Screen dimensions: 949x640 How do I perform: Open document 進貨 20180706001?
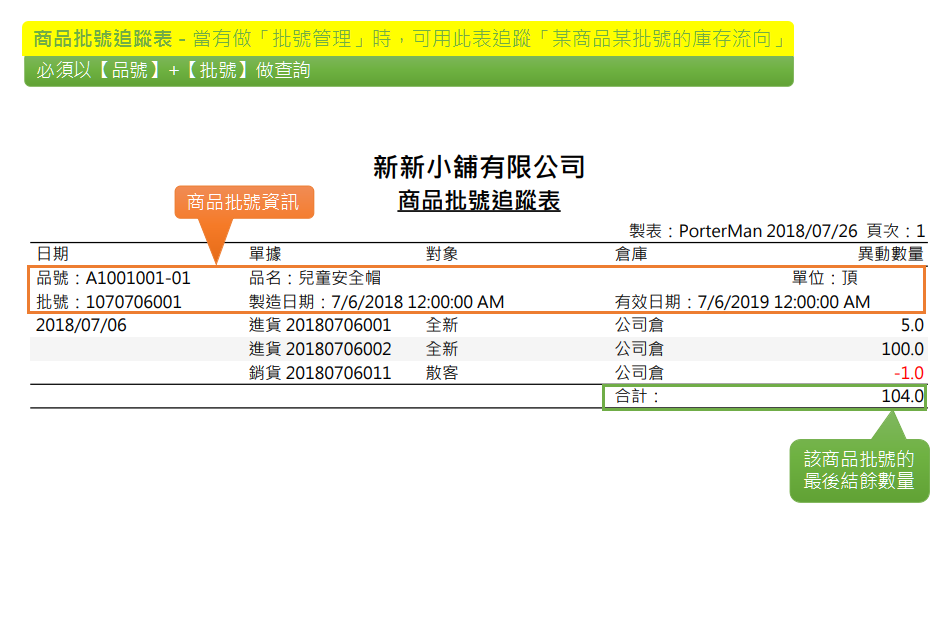click(320, 325)
